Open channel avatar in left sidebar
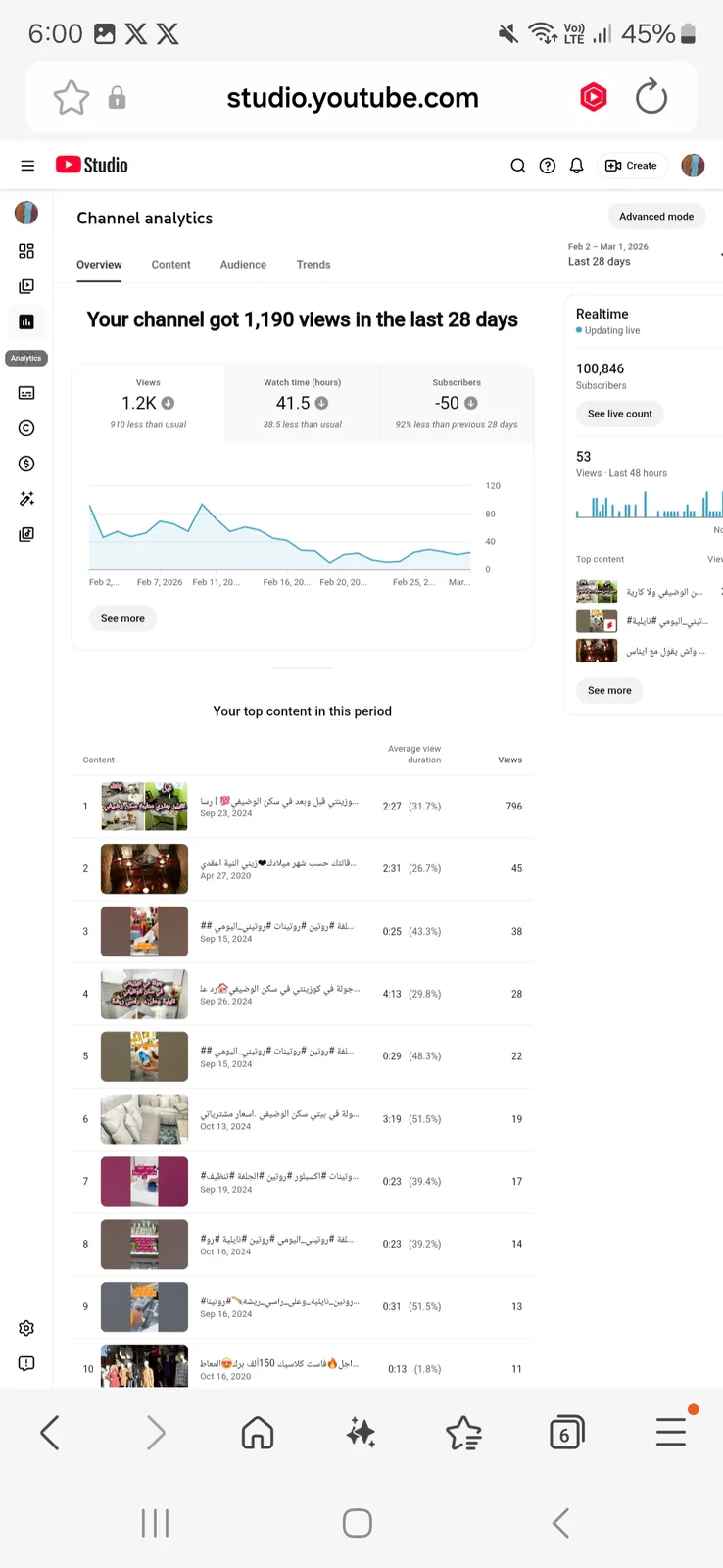The width and height of the screenshot is (723, 1568). coord(26,212)
